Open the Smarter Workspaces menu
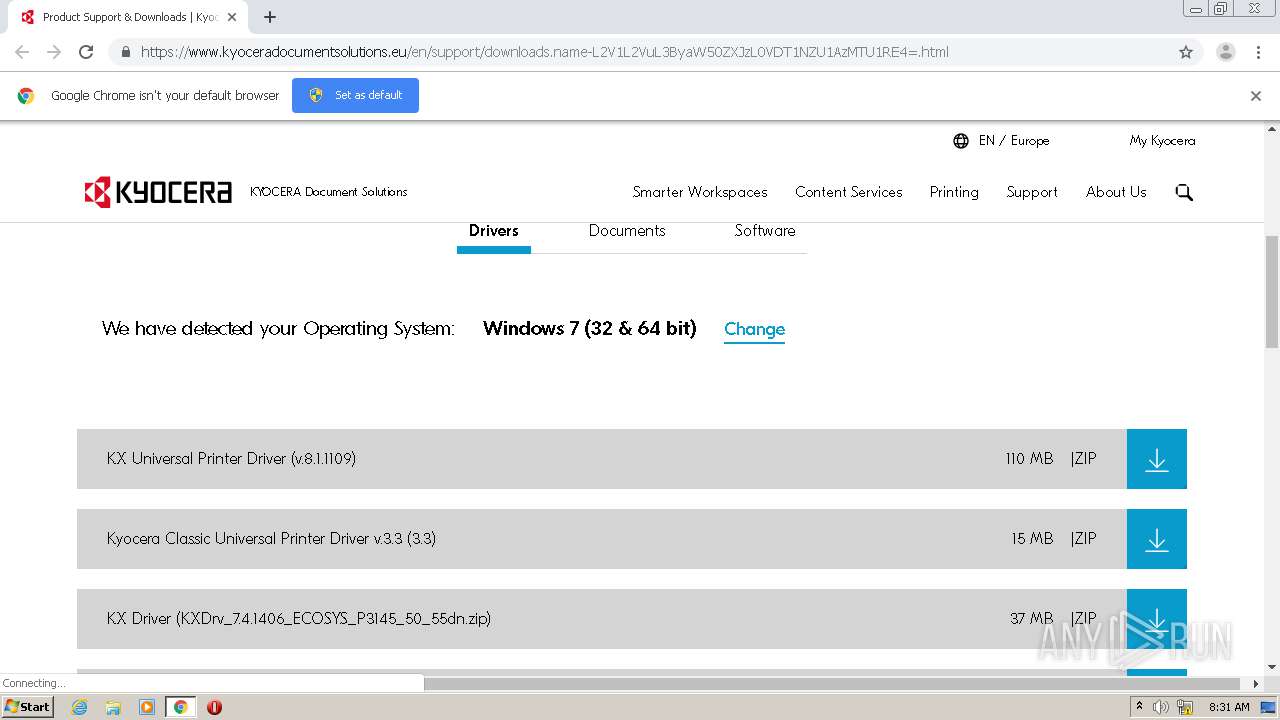Screen dimensions: 1280x720 click(700, 192)
